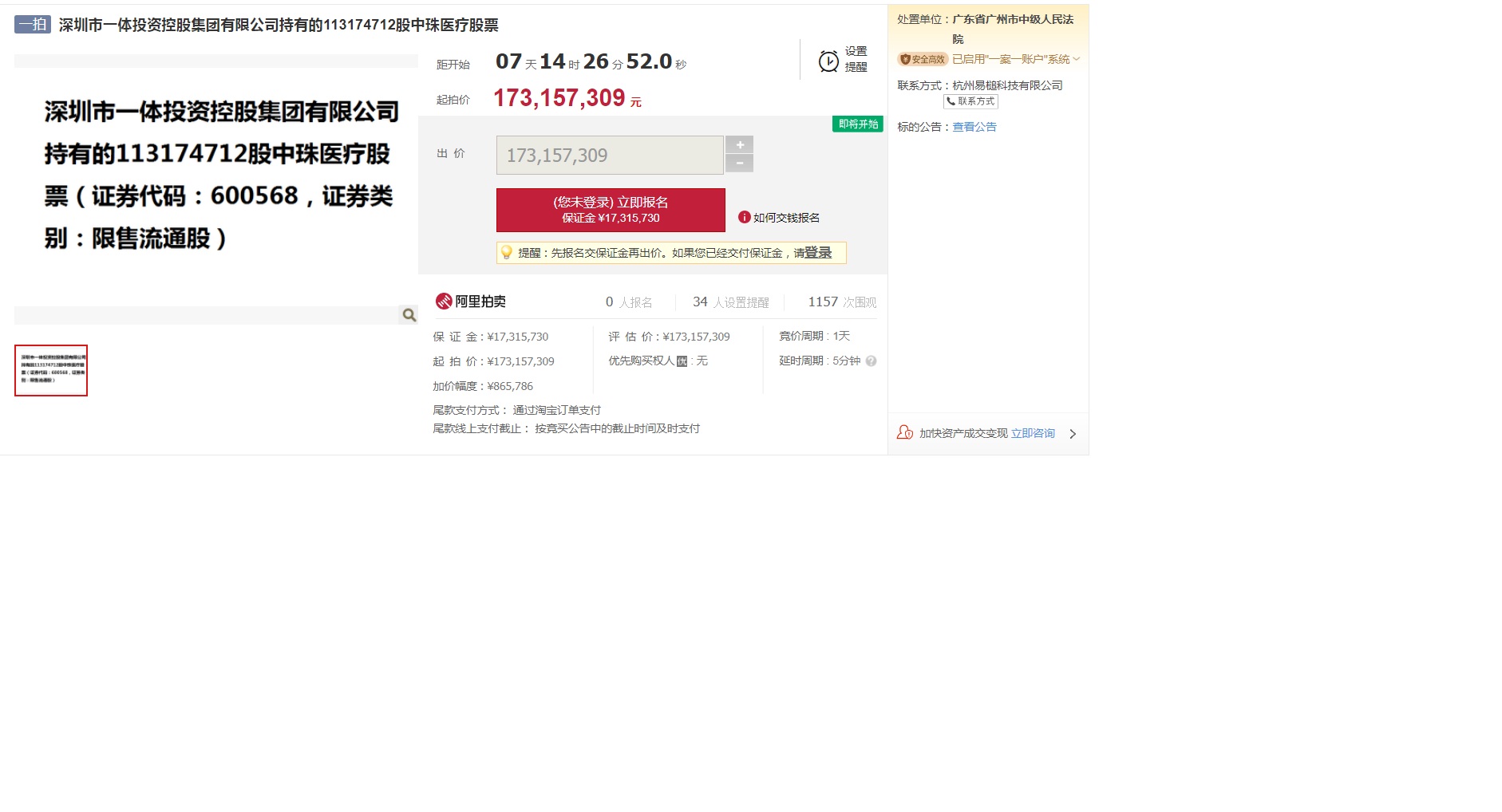The height and width of the screenshot is (812, 1502).
Task: Click the 加价幅度 ¥865,786 detail
Action: pos(483,386)
